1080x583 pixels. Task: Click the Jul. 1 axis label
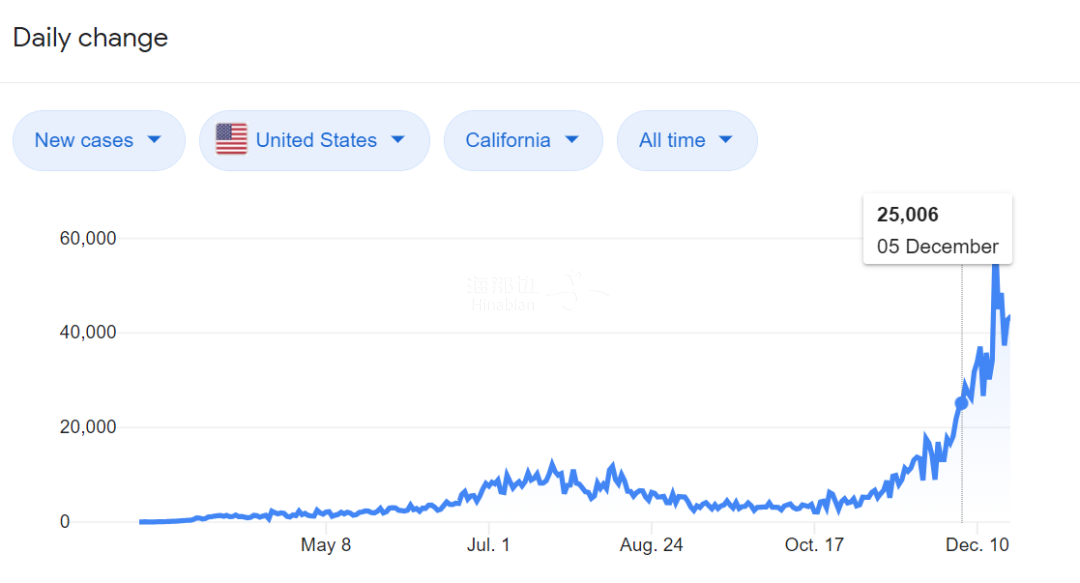489,545
